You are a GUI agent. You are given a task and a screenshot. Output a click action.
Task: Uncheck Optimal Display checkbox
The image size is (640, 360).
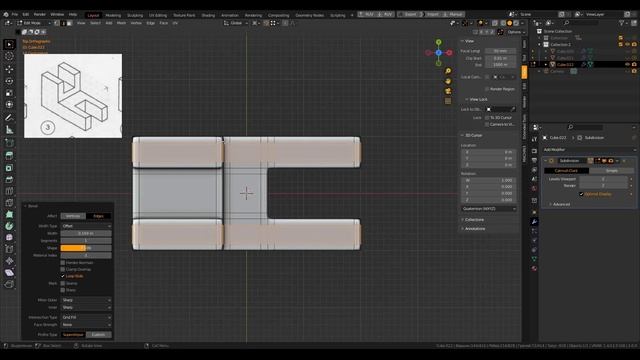click(x=581, y=194)
